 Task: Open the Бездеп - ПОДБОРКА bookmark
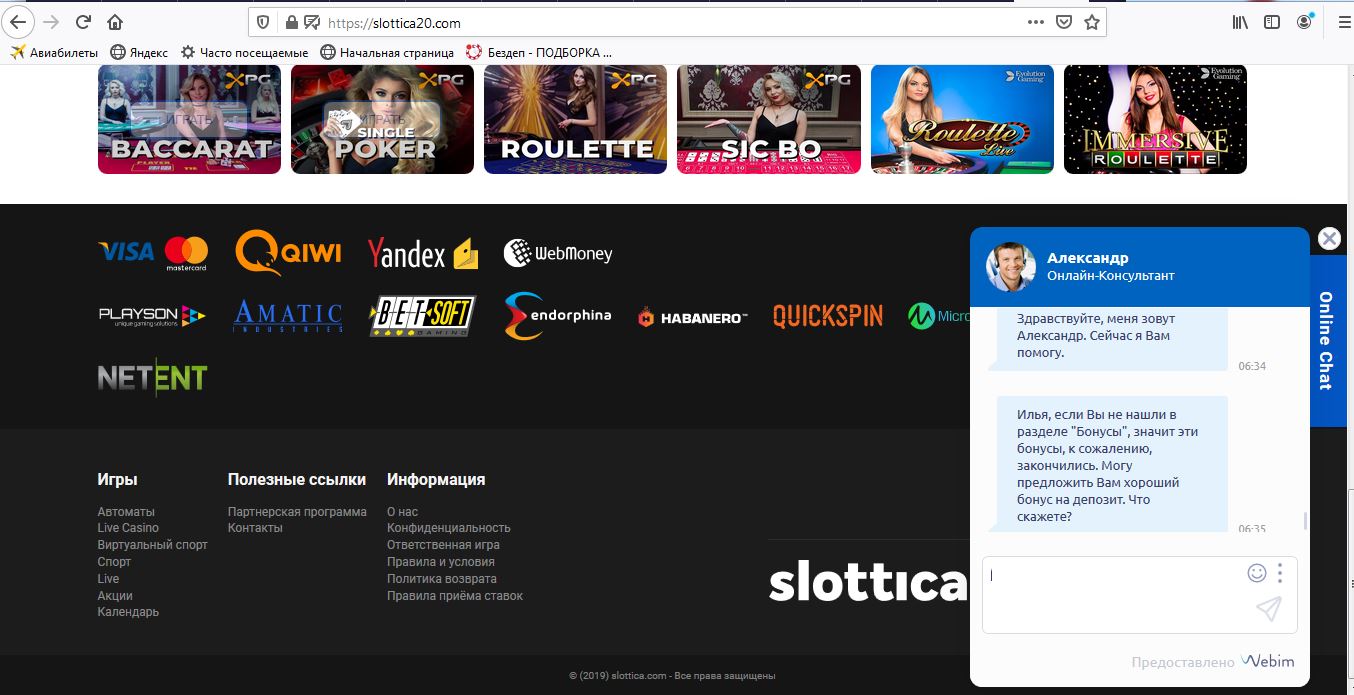point(540,52)
